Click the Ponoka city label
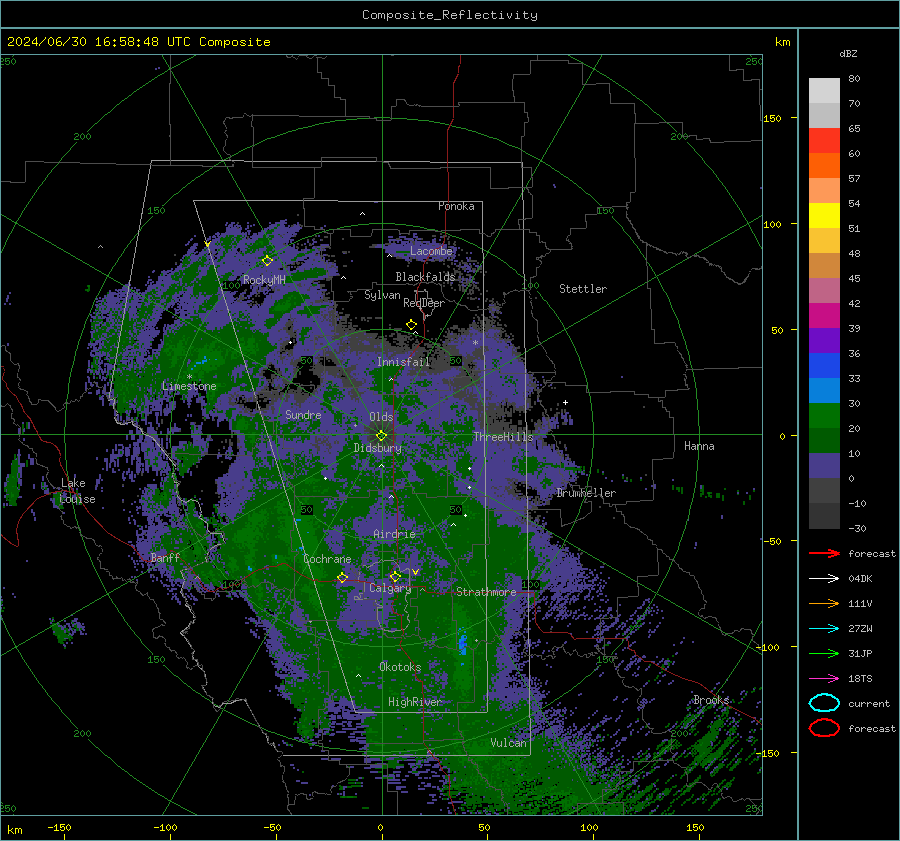Screen dimensions: 900x841 click(x=456, y=206)
